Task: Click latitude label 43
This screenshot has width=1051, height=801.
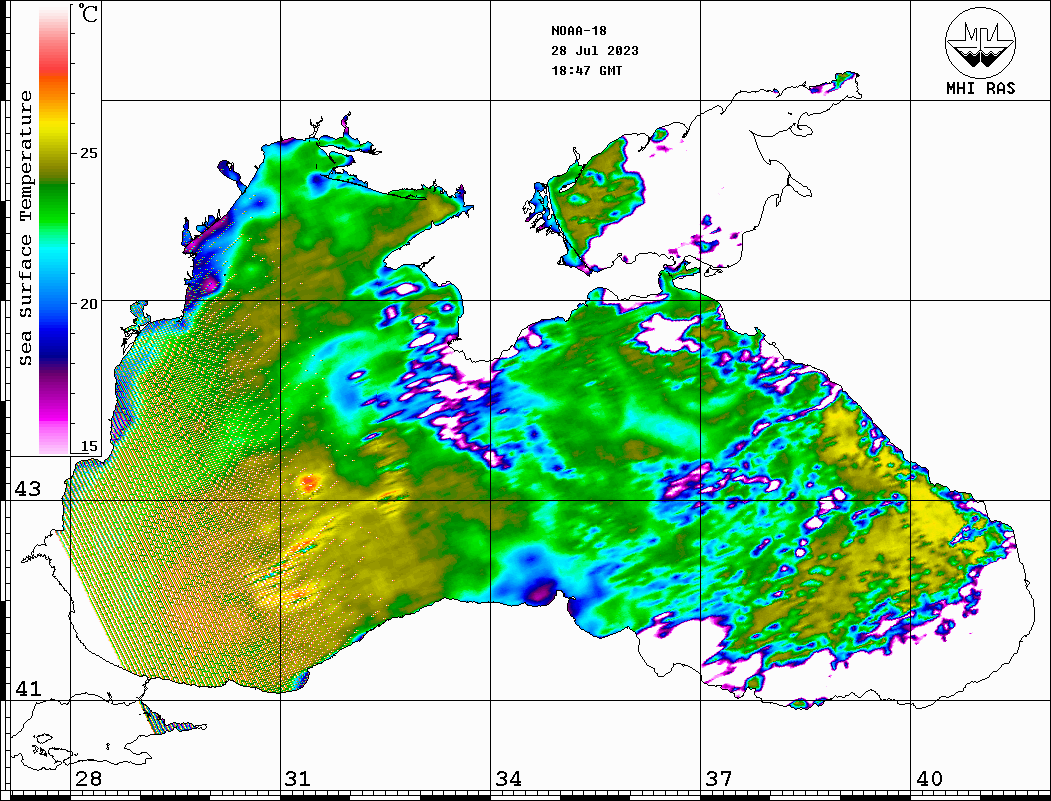Action: pos(27,489)
